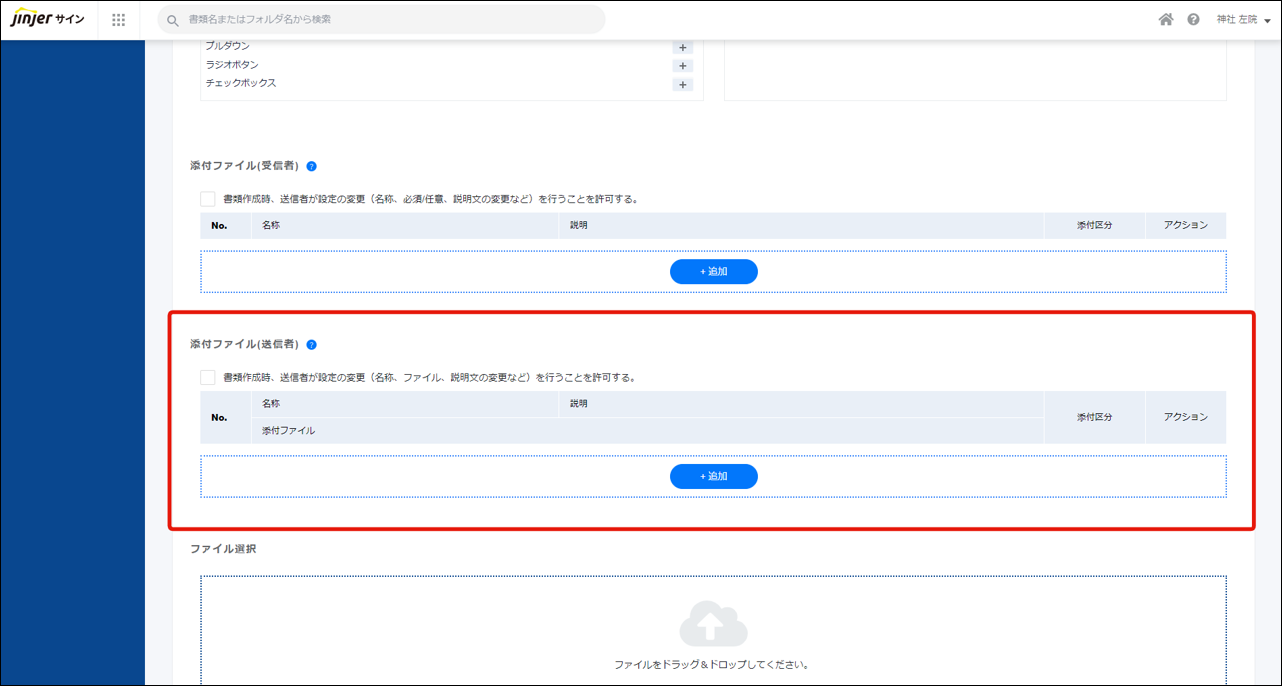Click the cloud upload icon

pyautogui.click(x=713, y=626)
